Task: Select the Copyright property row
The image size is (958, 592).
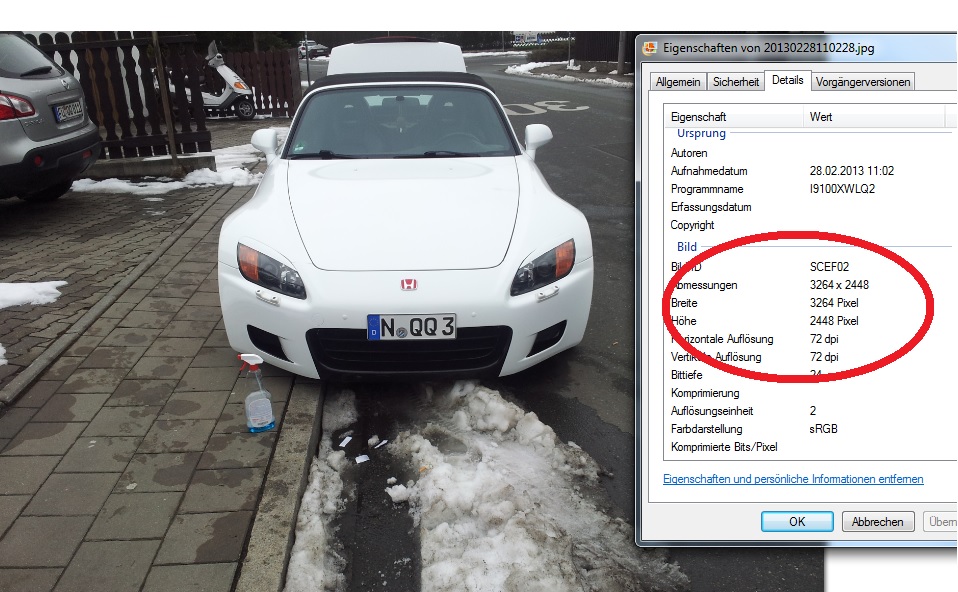Action: (x=692, y=225)
